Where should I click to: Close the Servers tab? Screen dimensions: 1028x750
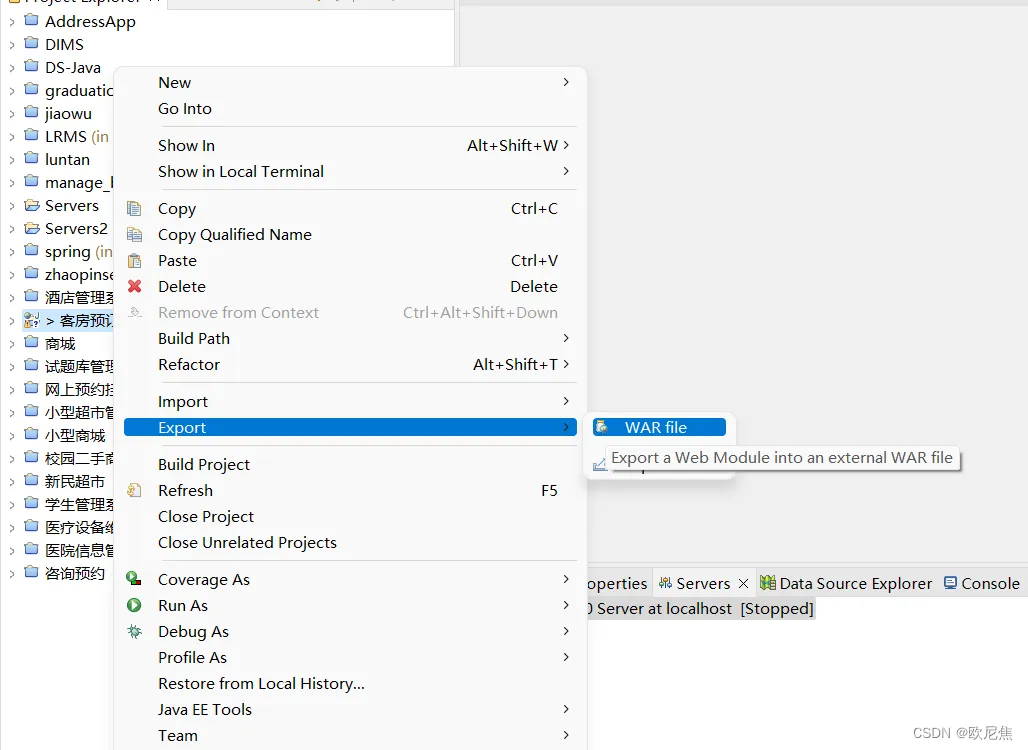click(x=743, y=584)
